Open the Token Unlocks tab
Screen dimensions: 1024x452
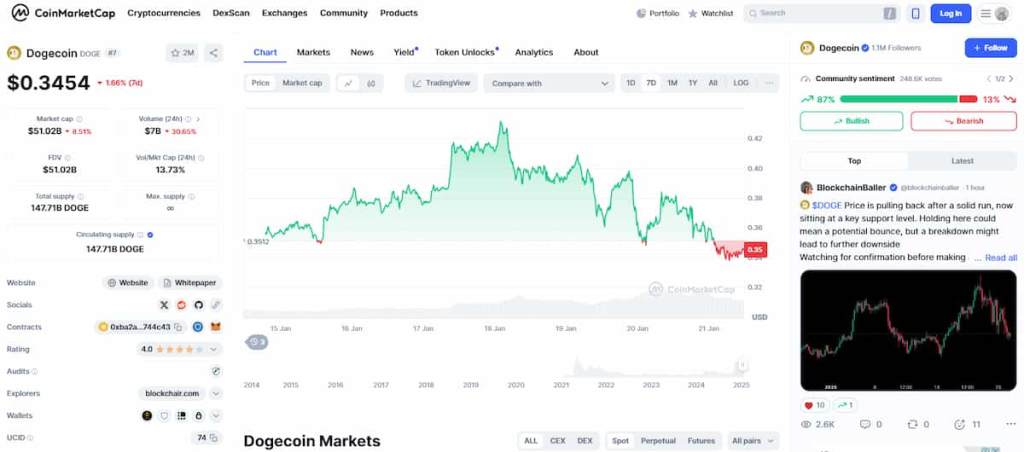point(464,52)
